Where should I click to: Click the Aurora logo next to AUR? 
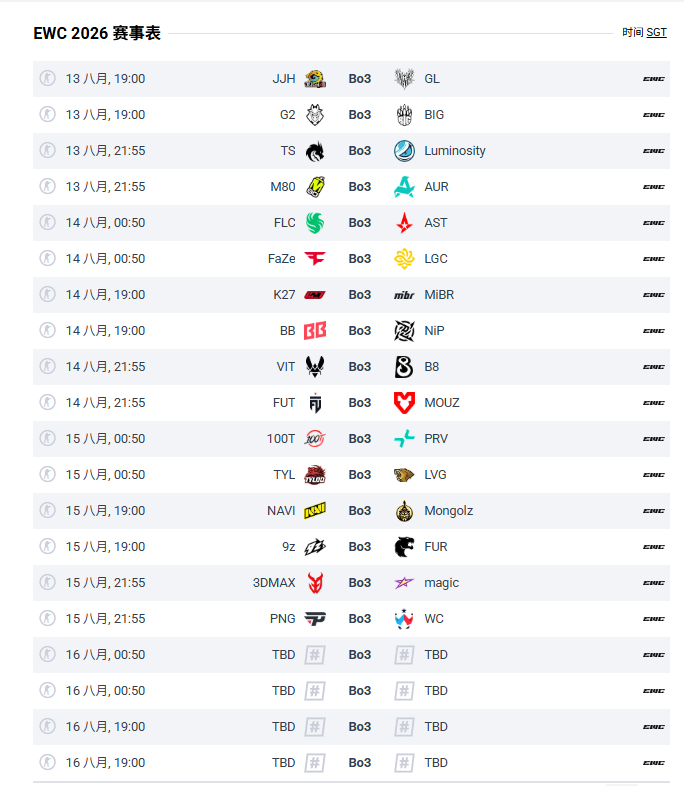click(x=404, y=187)
